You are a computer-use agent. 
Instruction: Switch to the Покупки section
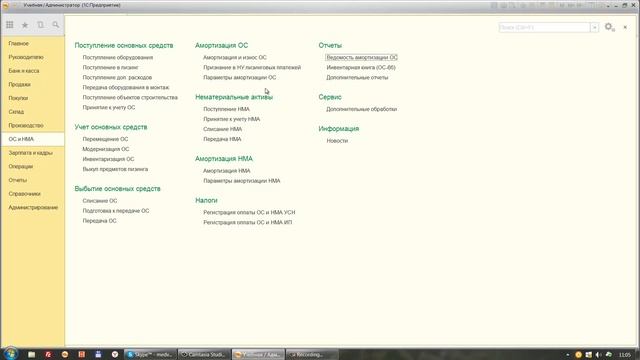(18, 98)
